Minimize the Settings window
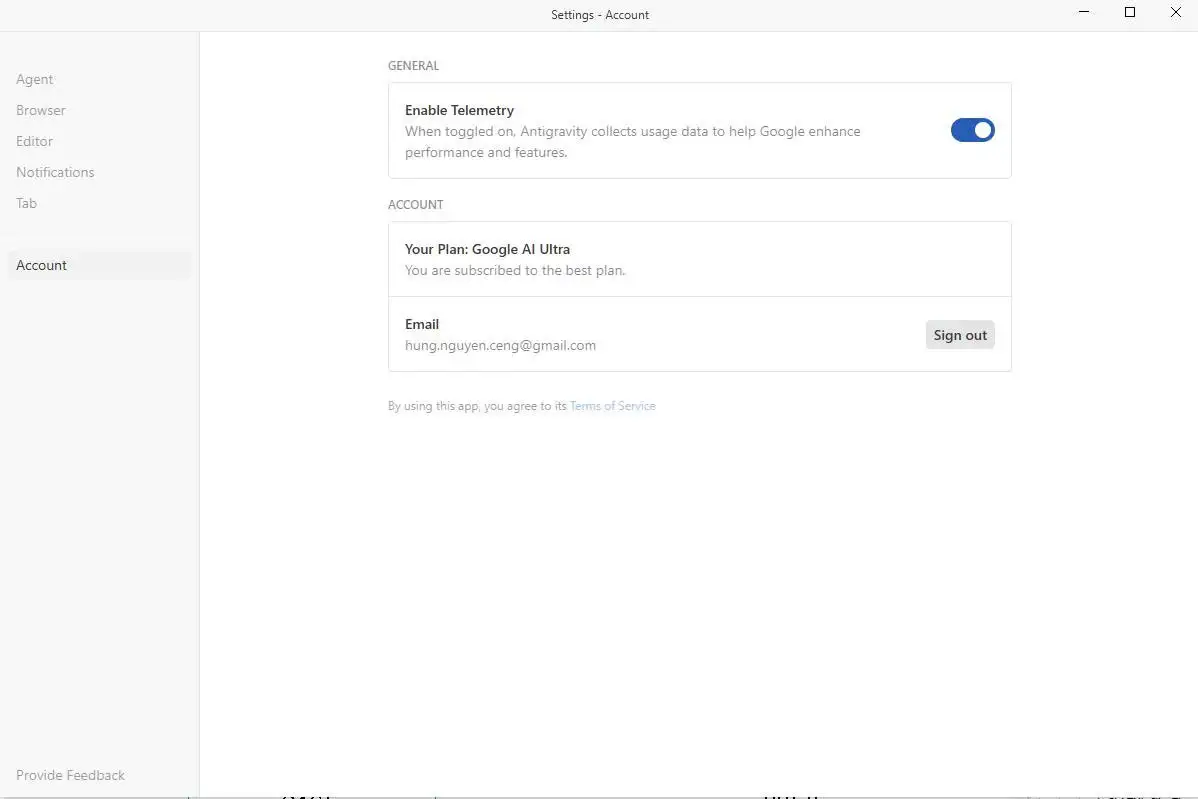Screen dimensions: 1198x799 [x=1084, y=13]
